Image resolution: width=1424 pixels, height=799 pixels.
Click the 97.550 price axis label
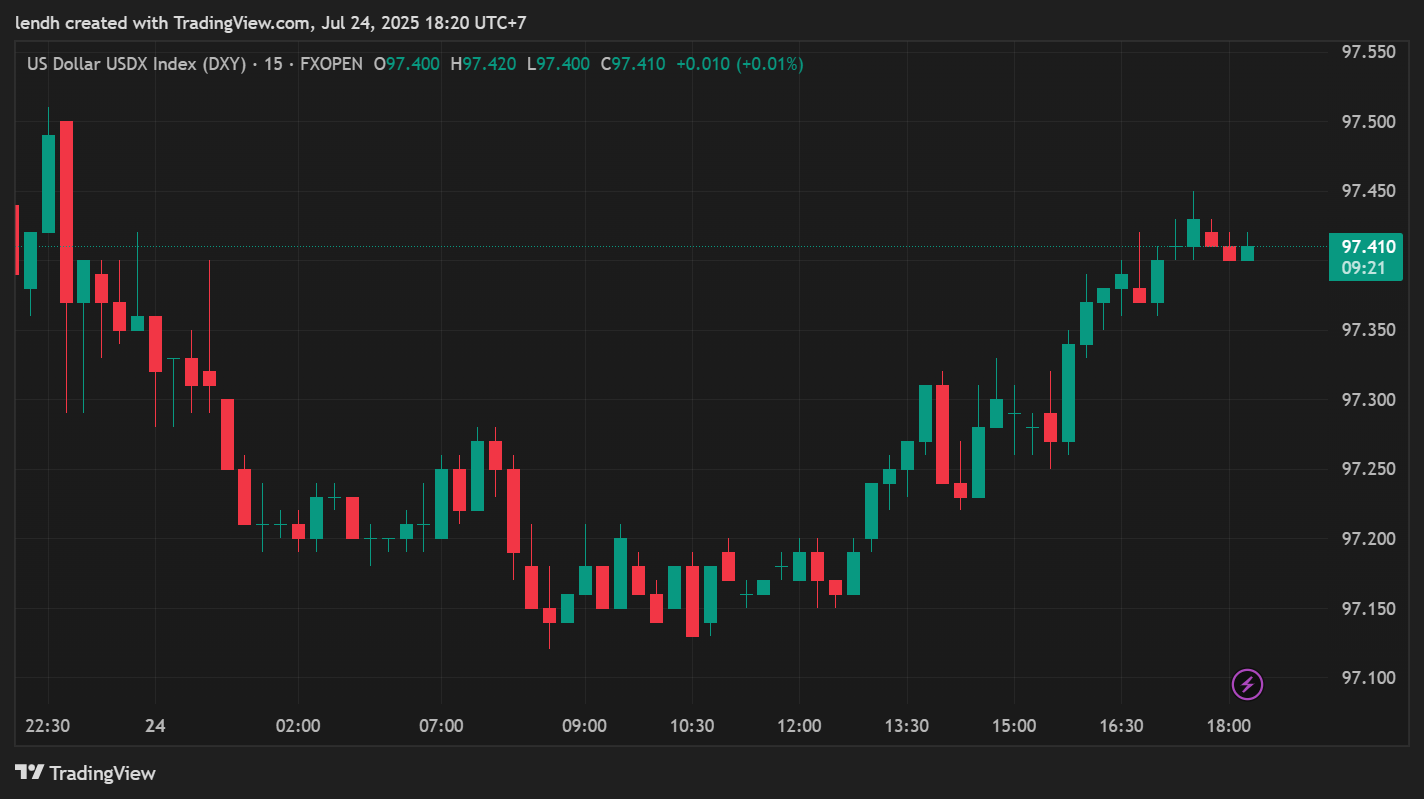(x=1368, y=52)
